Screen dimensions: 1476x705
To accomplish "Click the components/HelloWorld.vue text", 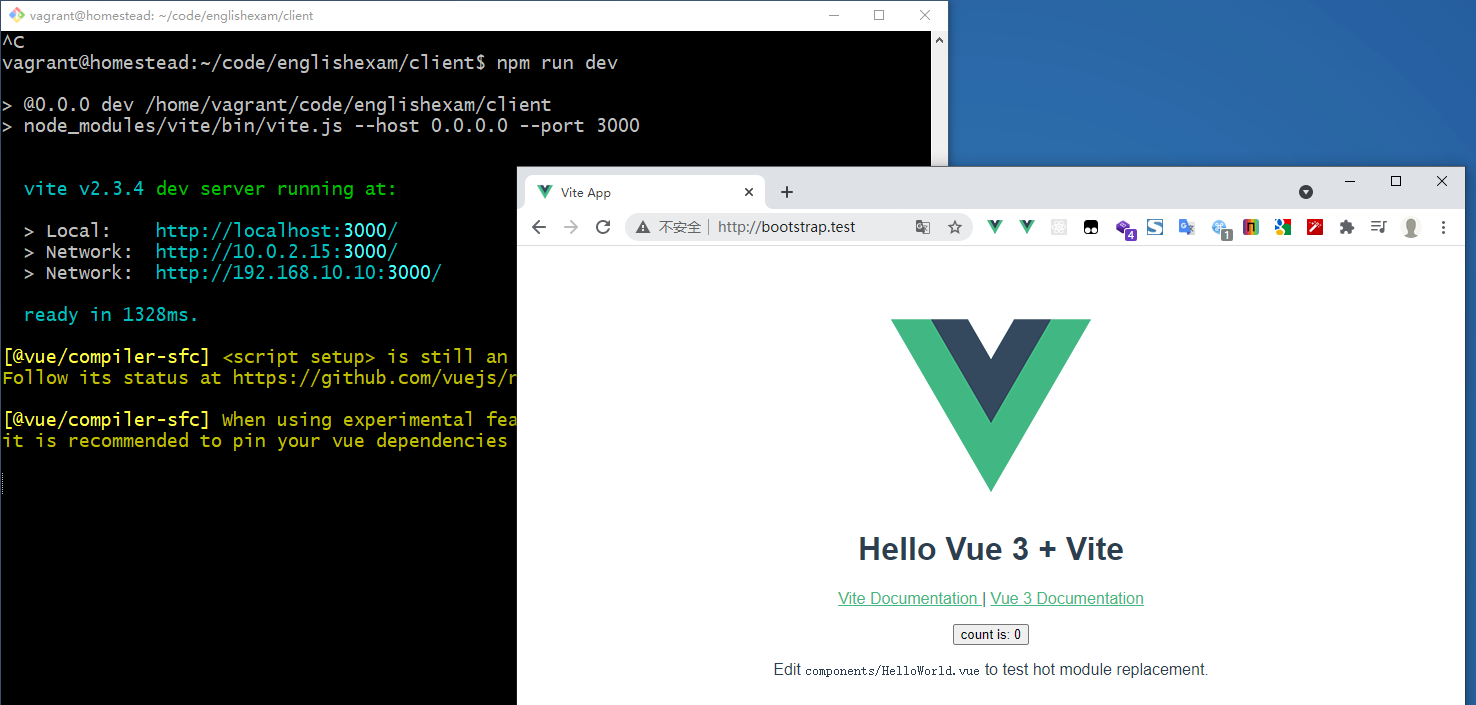I will (x=892, y=670).
